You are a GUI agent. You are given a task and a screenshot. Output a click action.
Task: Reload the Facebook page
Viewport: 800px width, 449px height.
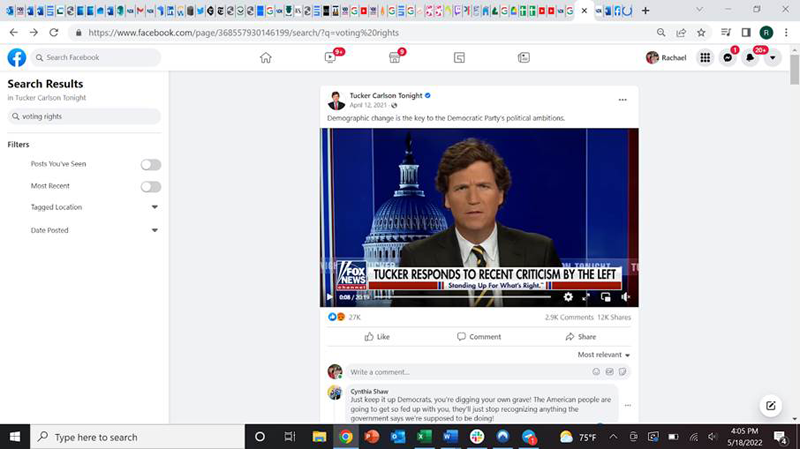54,32
